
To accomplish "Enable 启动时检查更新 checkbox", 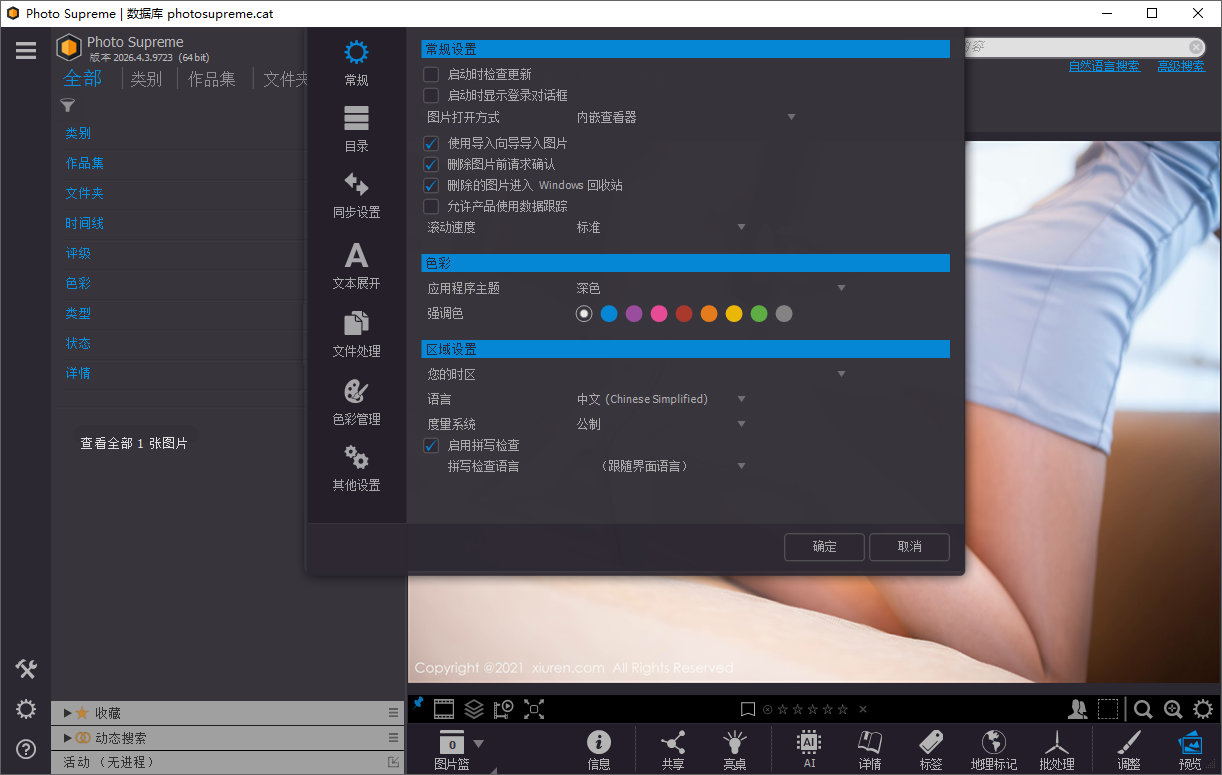I will click(x=431, y=74).
